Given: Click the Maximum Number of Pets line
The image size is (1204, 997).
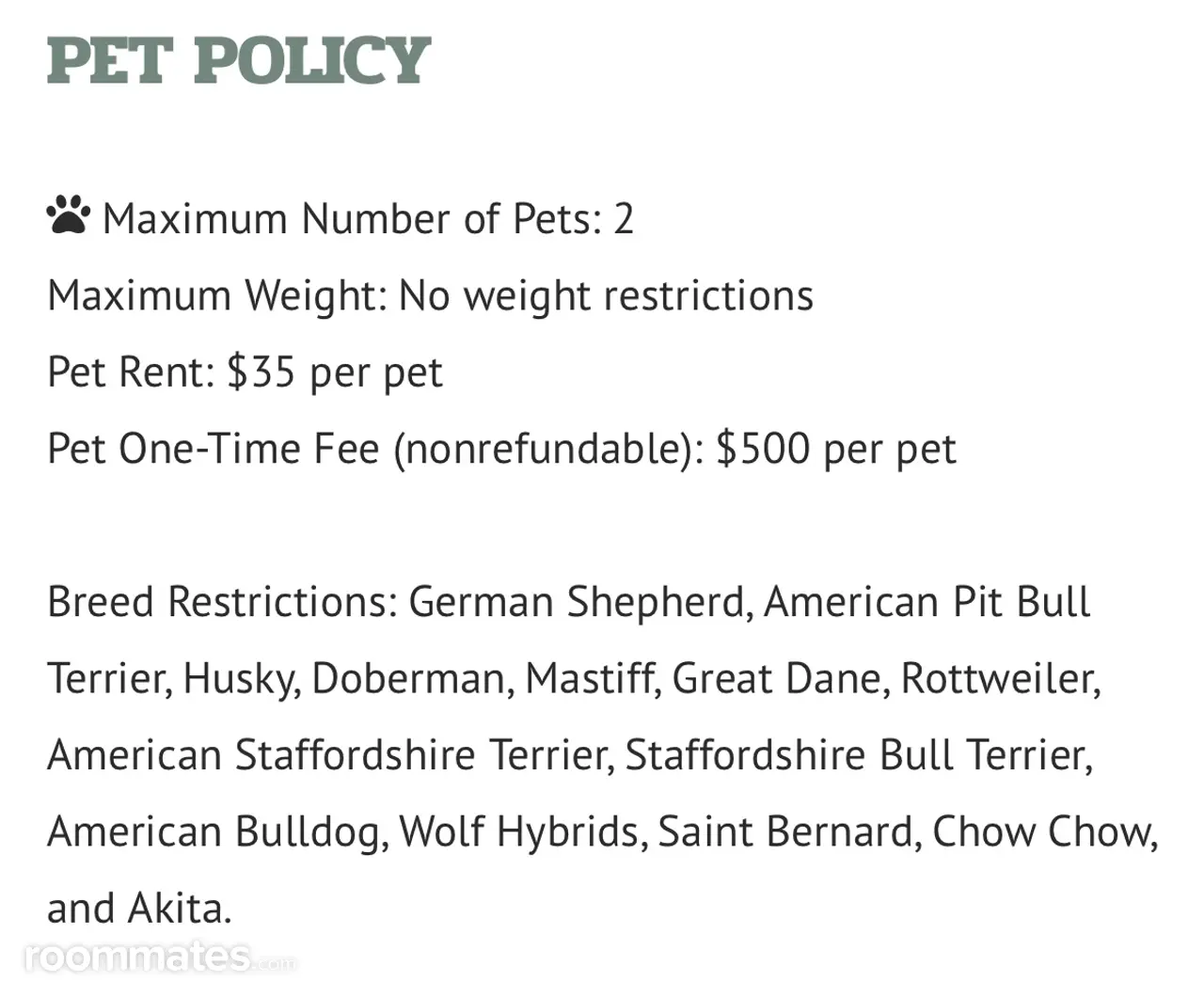Looking at the screenshot, I should [x=368, y=219].
